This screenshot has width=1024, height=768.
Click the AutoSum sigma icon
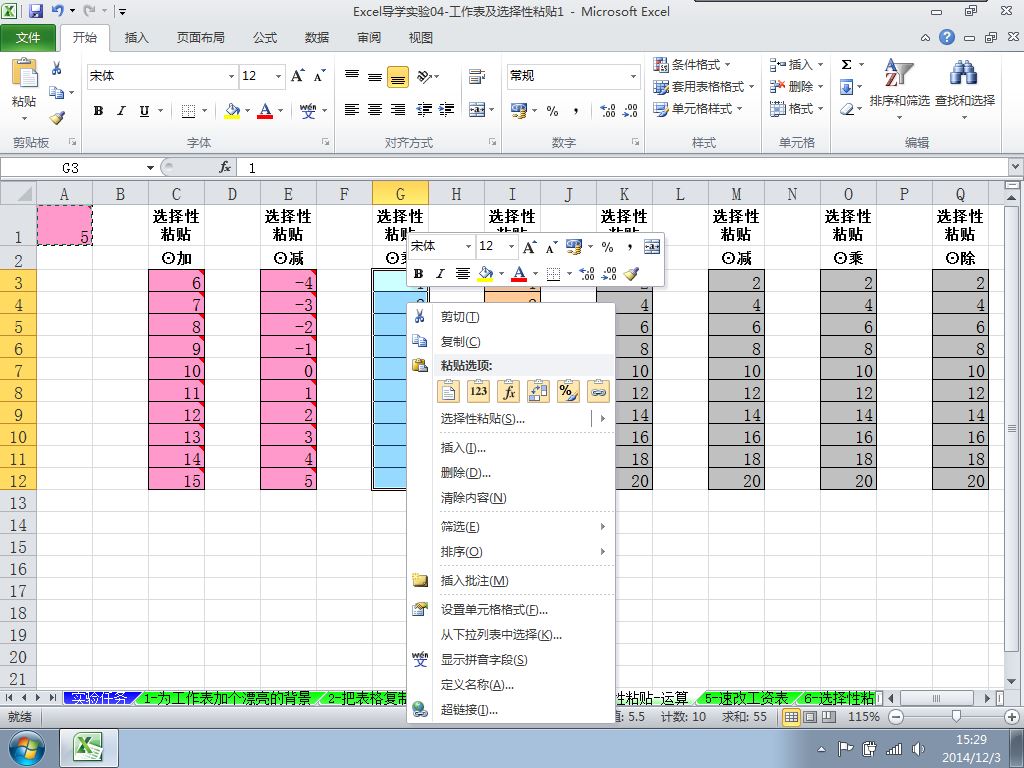(x=846, y=64)
